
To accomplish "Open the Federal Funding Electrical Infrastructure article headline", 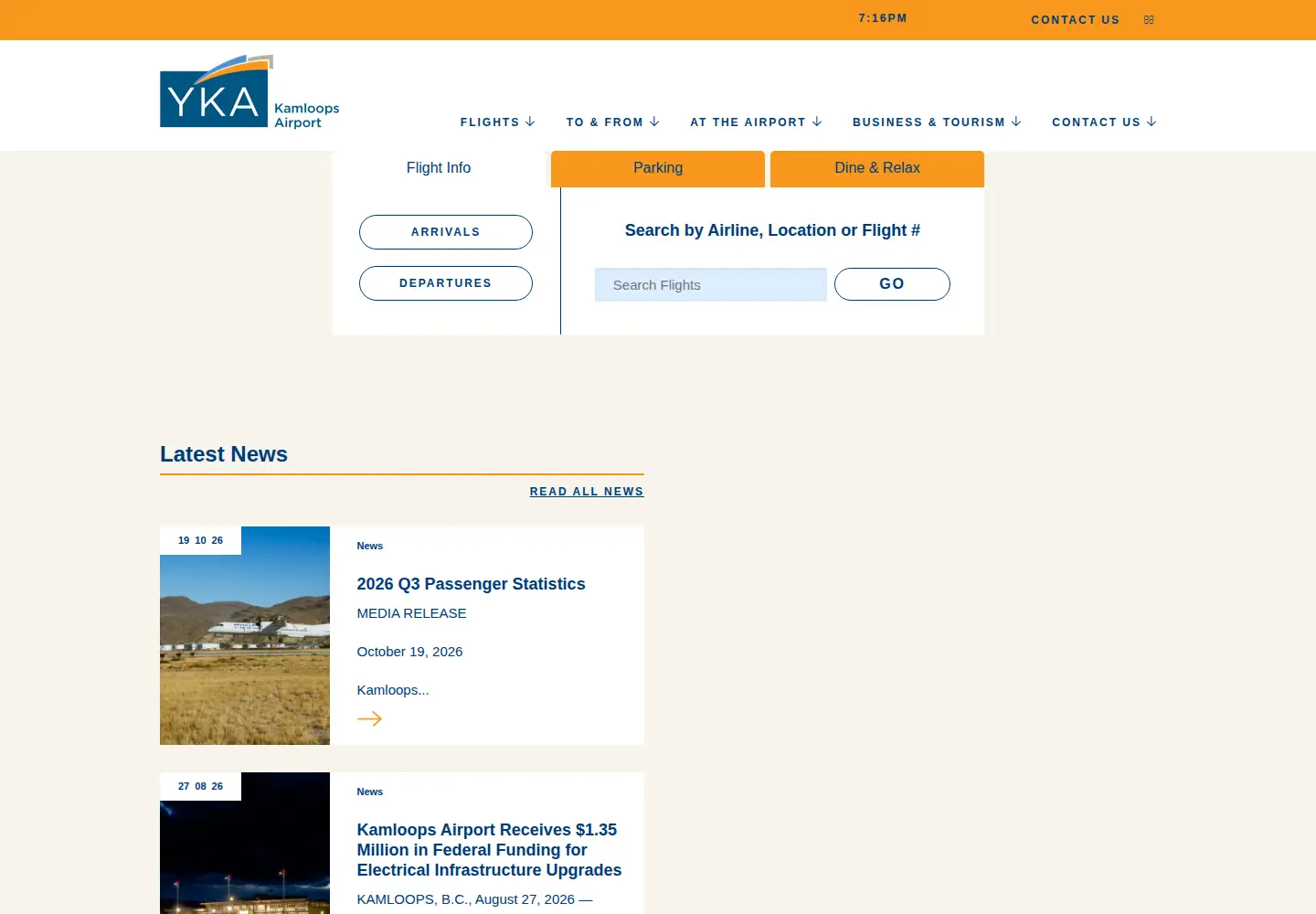I will point(489,850).
